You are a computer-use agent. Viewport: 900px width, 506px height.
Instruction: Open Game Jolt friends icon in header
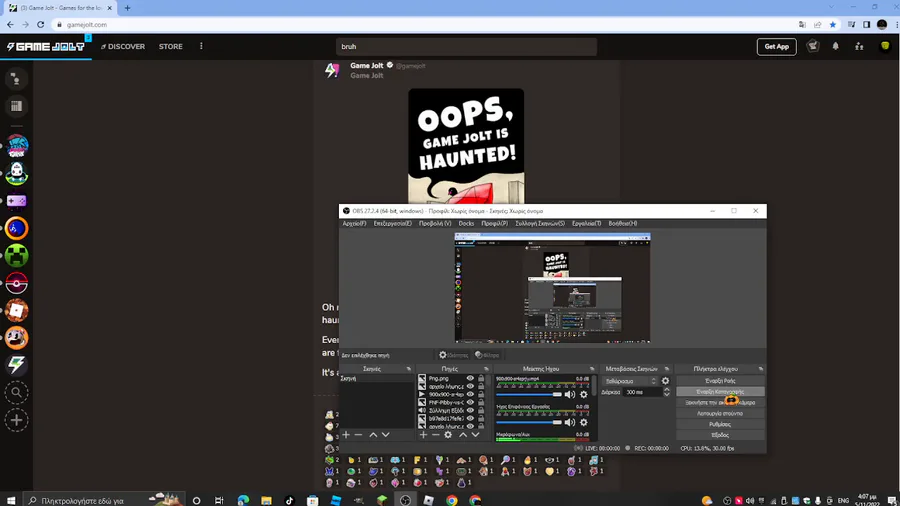click(x=859, y=46)
